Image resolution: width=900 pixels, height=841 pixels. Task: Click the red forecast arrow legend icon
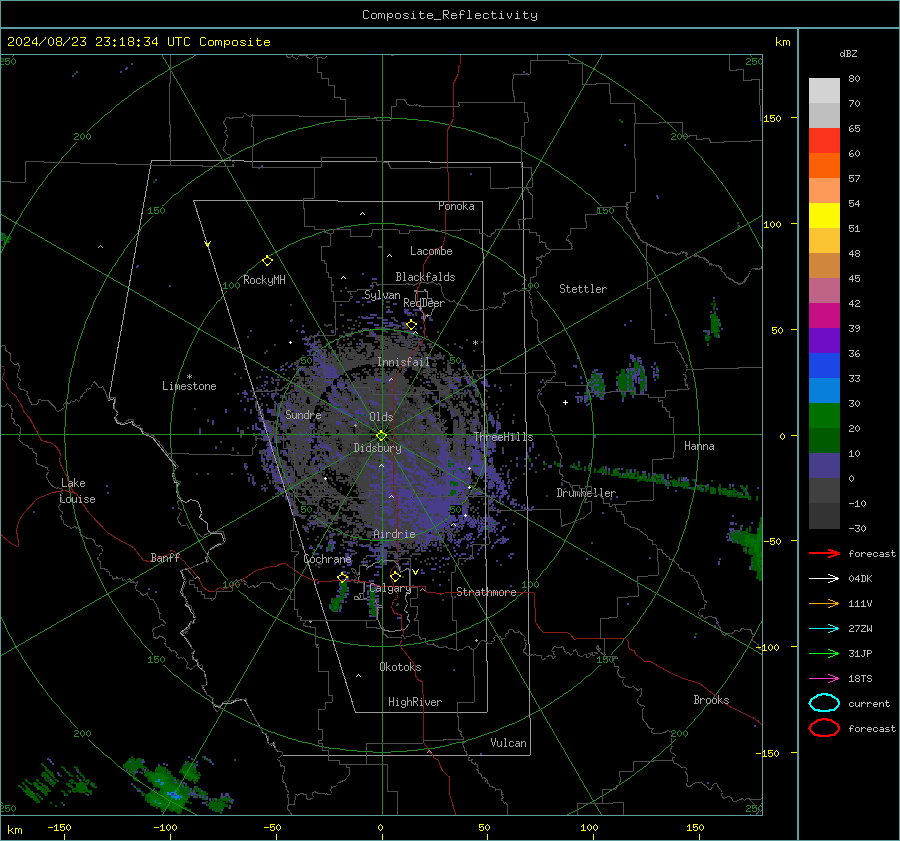824,553
